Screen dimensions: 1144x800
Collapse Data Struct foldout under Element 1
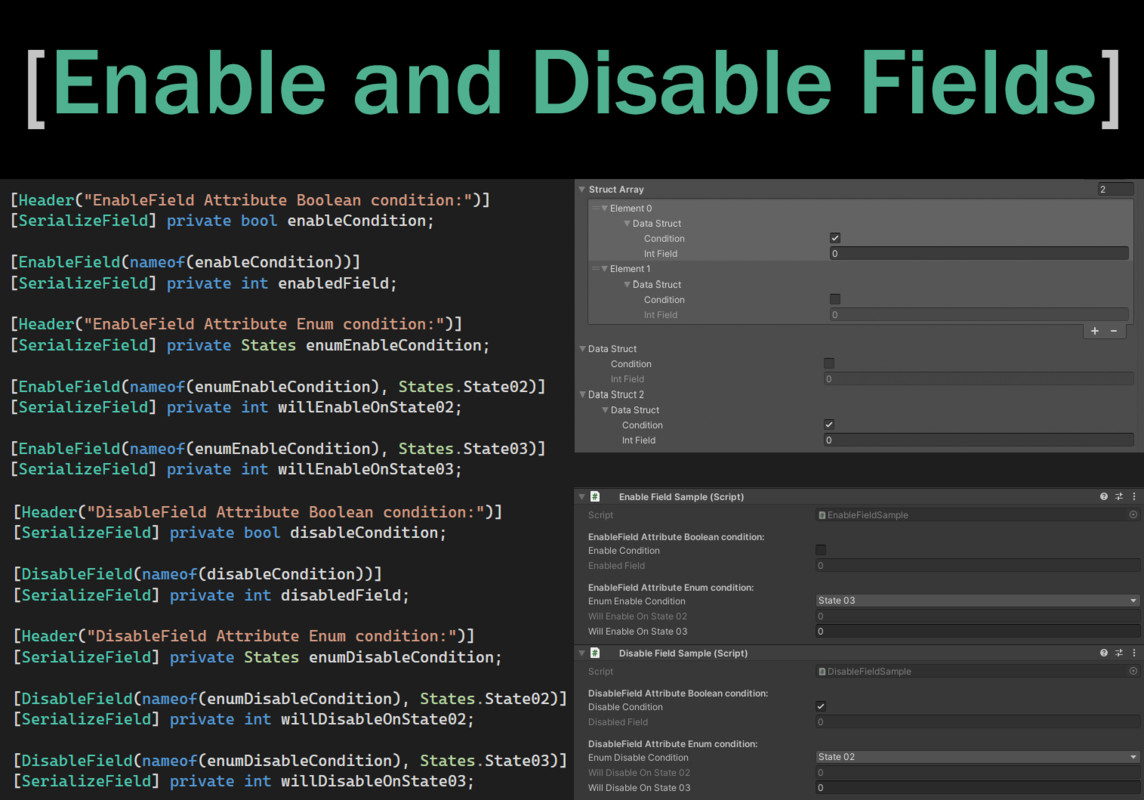[627, 284]
